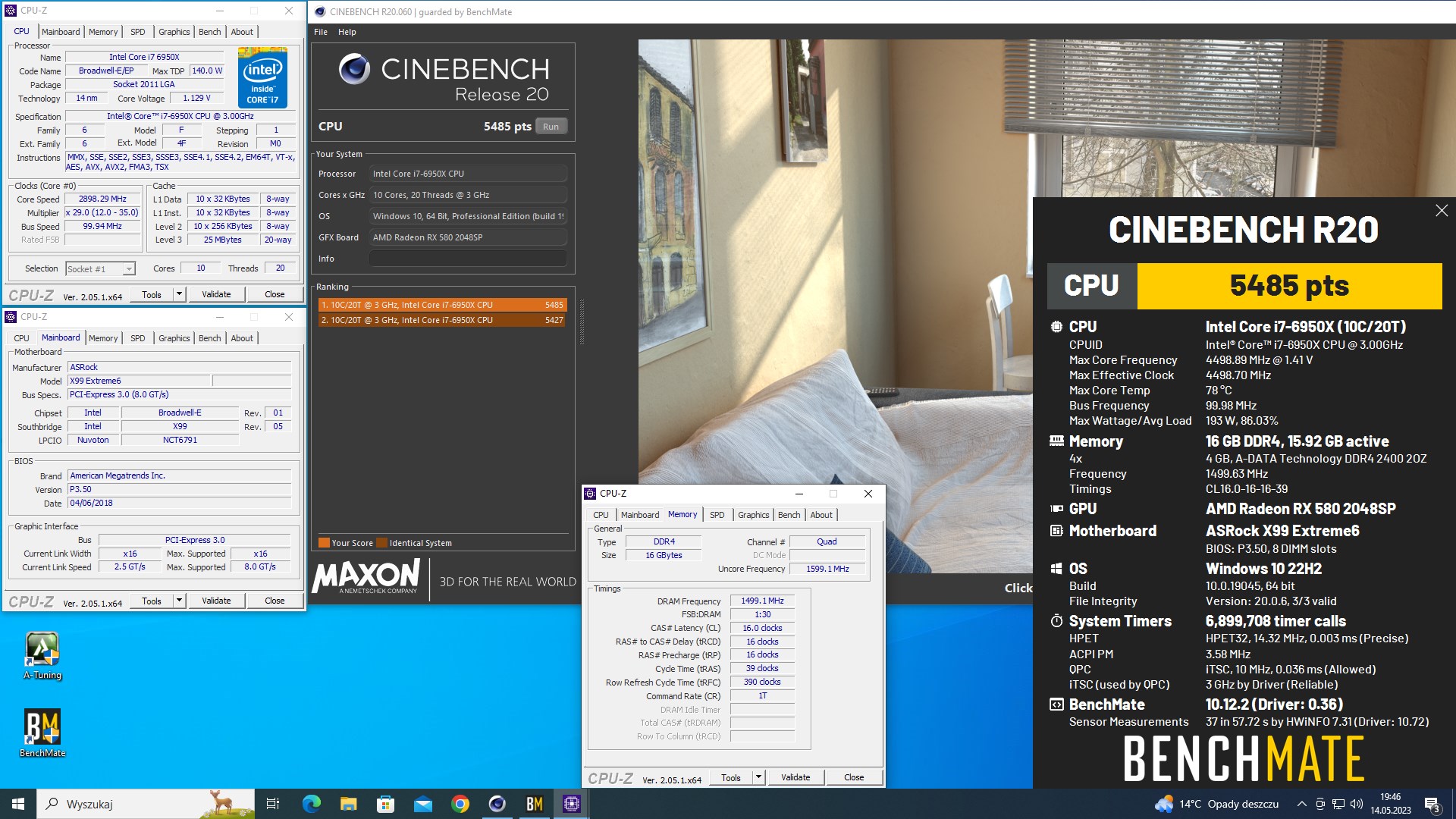This screenshot has width=1456, height=819.
Task: Click OS Windows icon in BenchMate panel
Action: (x=1056, y=569)
